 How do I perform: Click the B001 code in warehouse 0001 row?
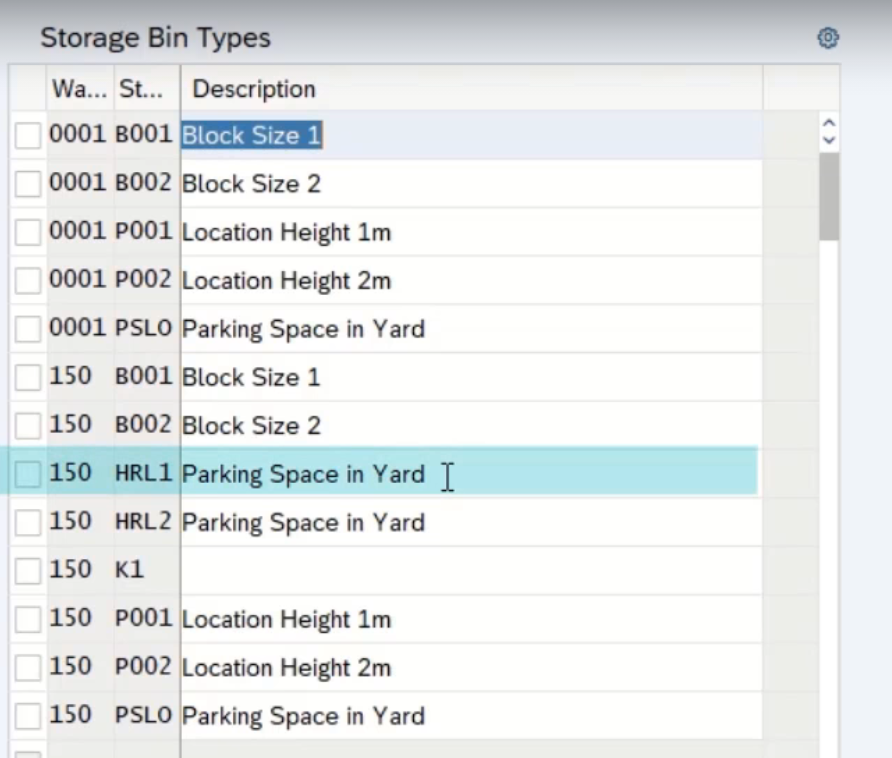pos(143,134)
